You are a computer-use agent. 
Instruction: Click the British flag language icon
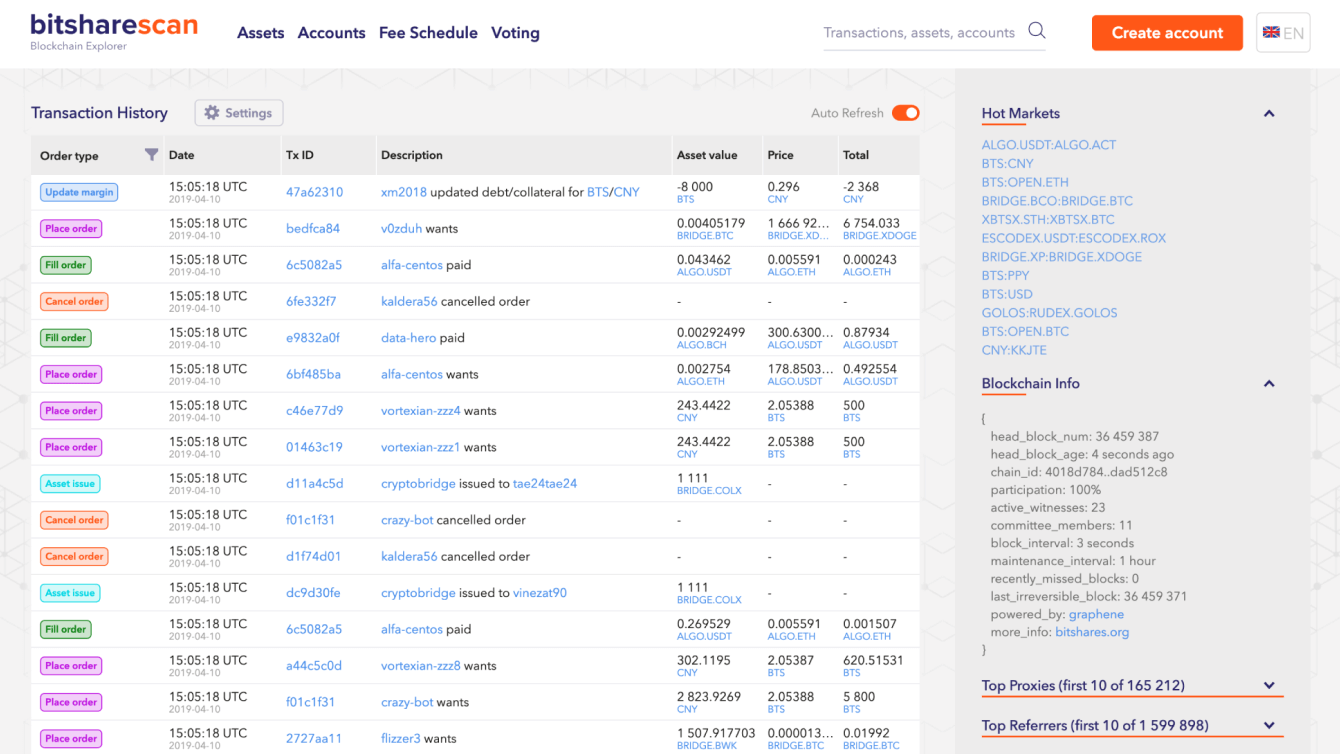(1272, 31)
